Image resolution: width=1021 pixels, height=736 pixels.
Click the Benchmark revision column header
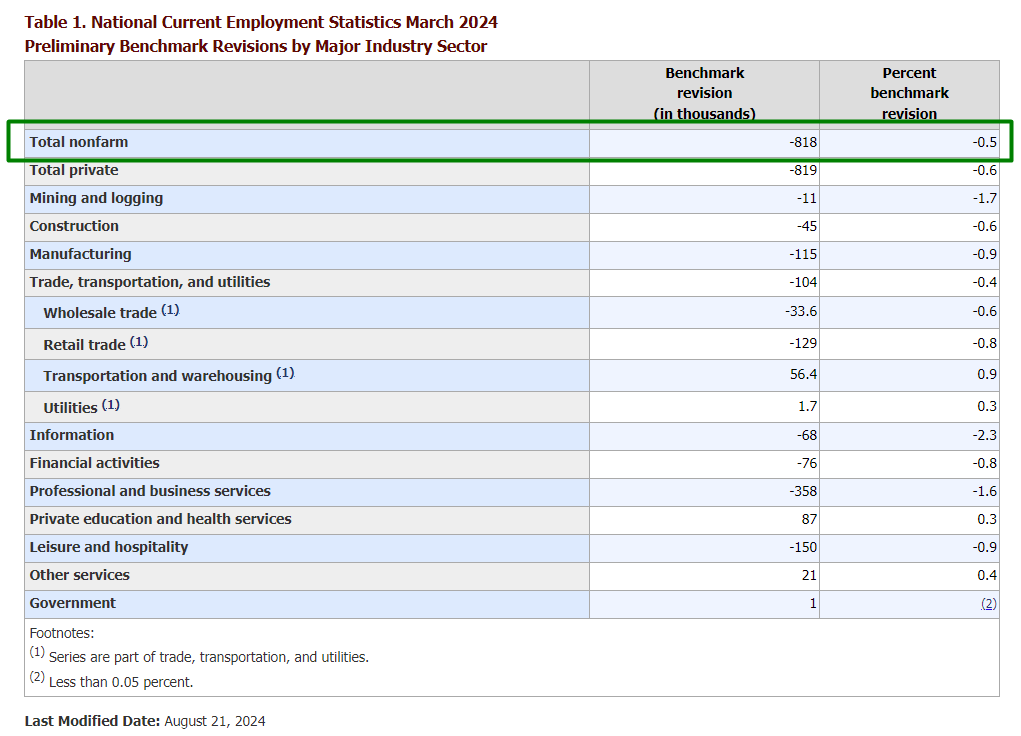tap(704, 93)
